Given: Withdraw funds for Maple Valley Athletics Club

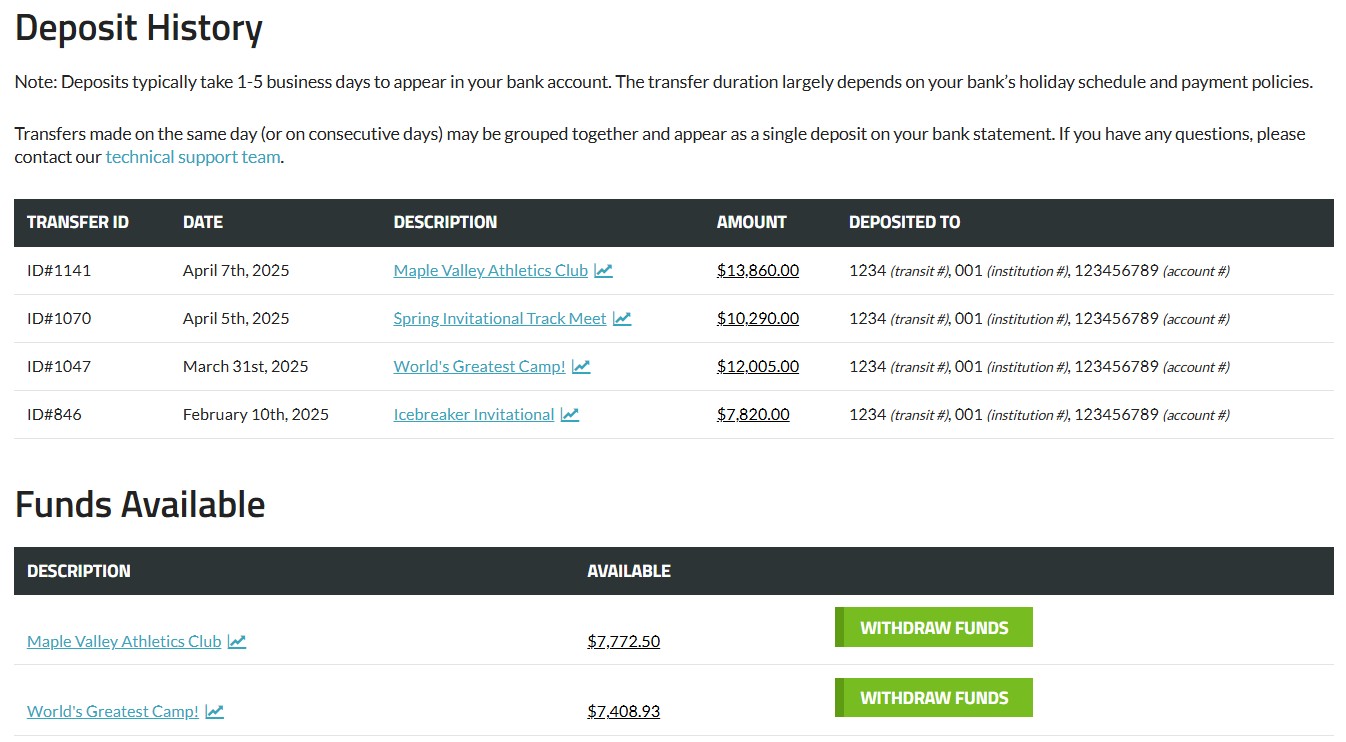Looking at the screenshot, I should coord(933,628).
